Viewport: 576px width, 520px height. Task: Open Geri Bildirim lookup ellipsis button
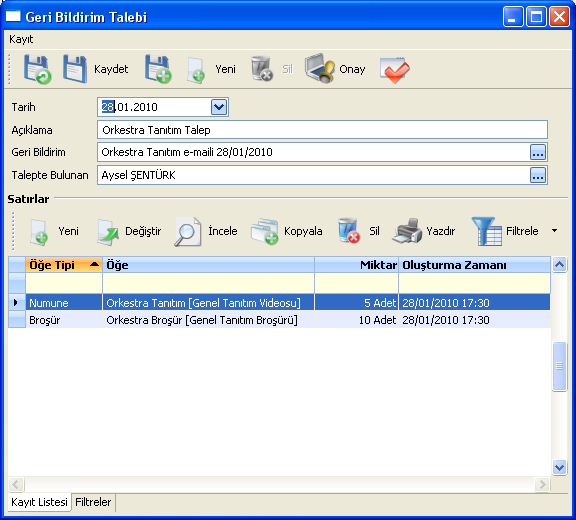[x=538, y=152]
